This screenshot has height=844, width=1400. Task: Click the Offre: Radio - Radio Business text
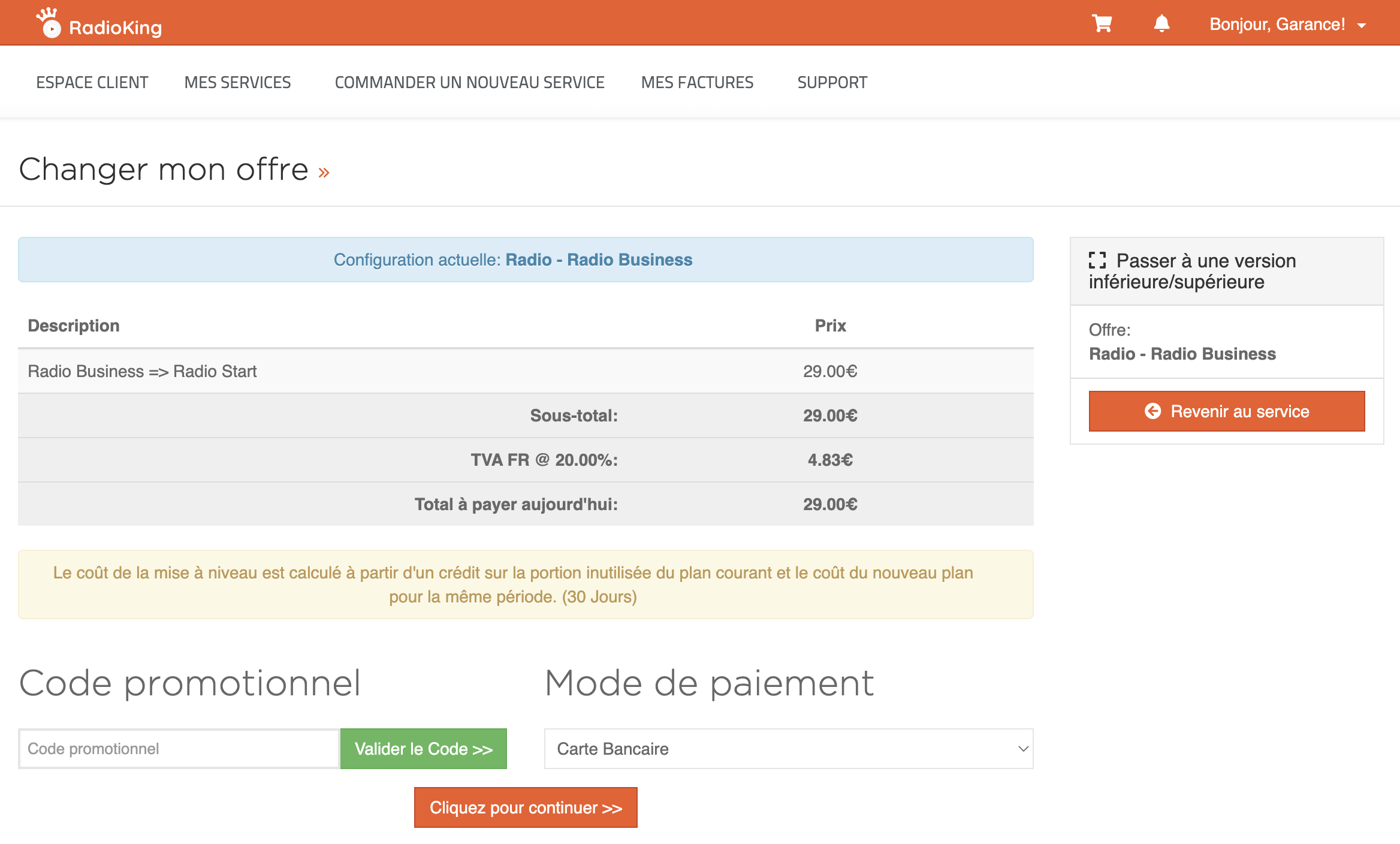pos(1182,342)
